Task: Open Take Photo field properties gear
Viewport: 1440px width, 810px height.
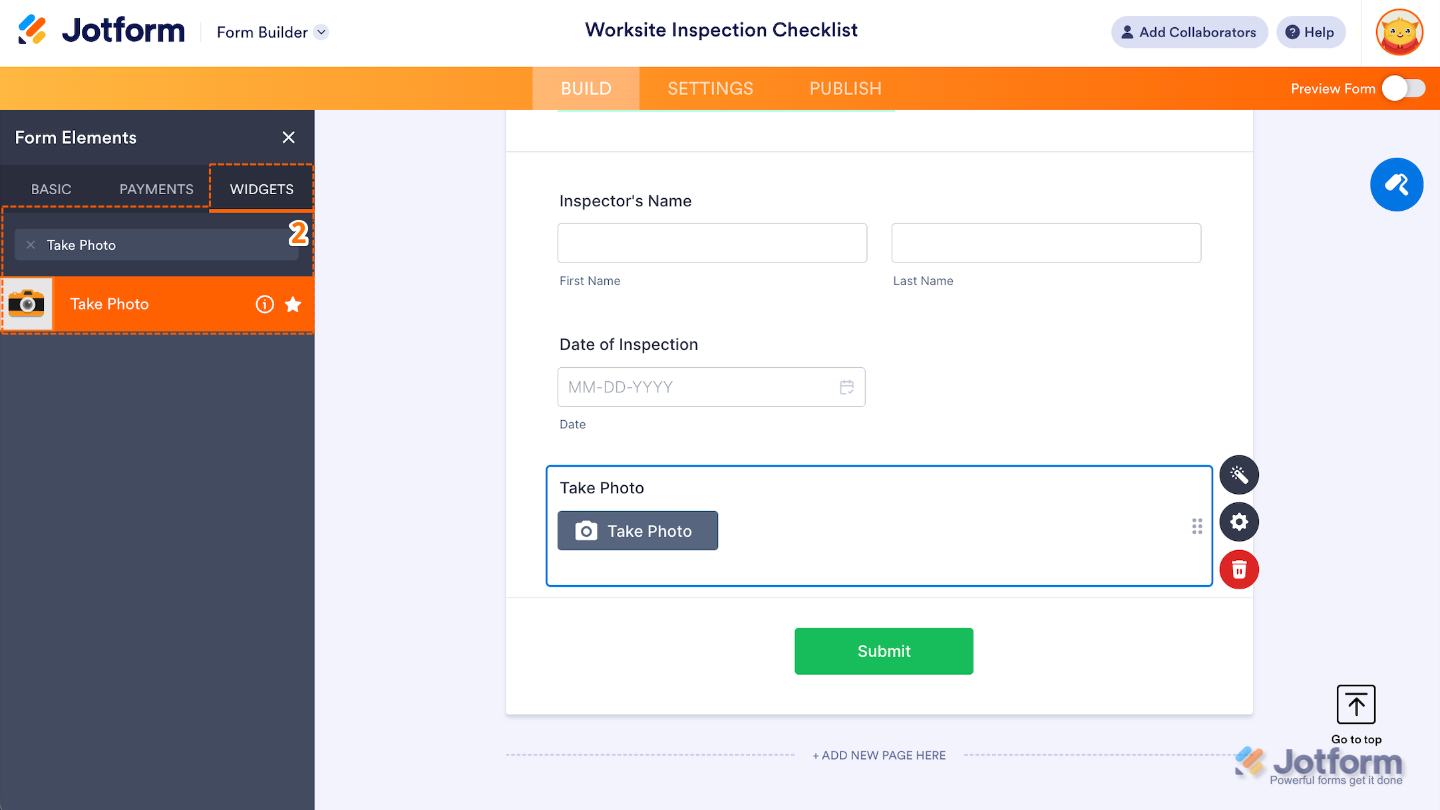Action: pos(1239,522)
